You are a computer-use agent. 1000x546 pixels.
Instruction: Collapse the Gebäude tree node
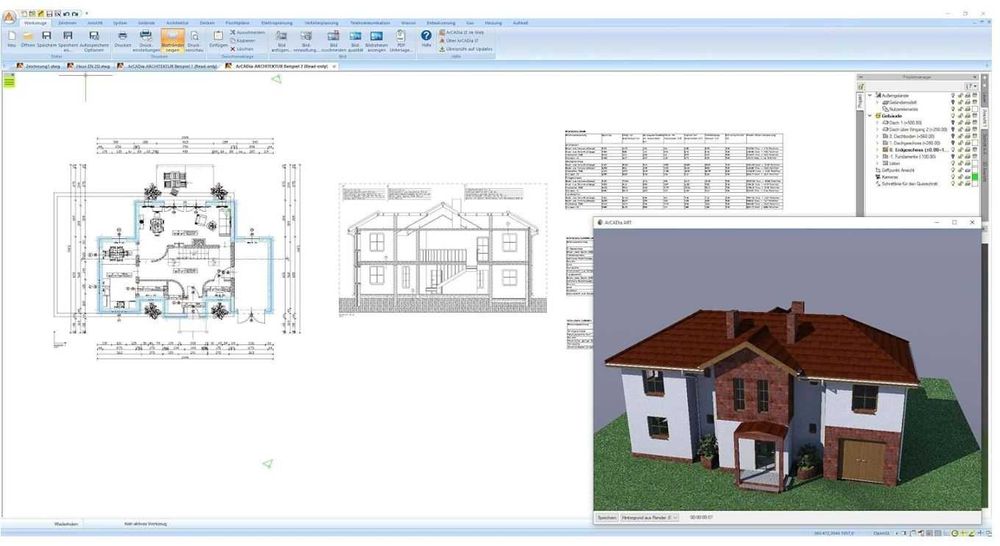point(871,116)
